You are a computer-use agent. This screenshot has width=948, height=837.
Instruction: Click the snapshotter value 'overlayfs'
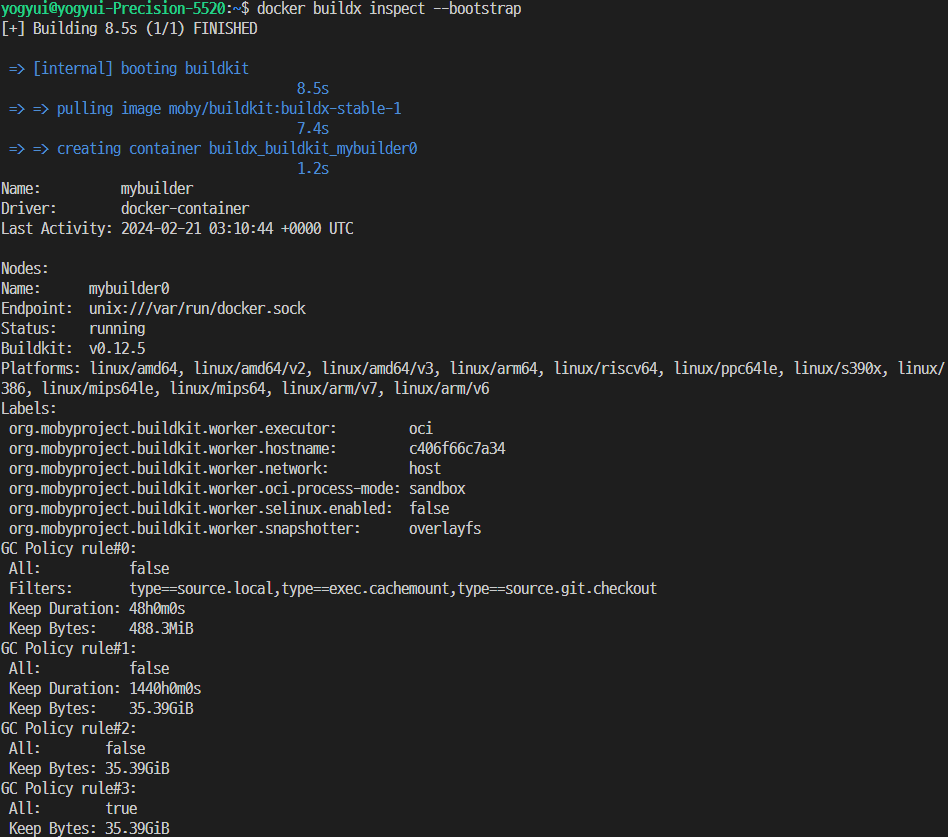pyautogui.click(x=445, y=528)
